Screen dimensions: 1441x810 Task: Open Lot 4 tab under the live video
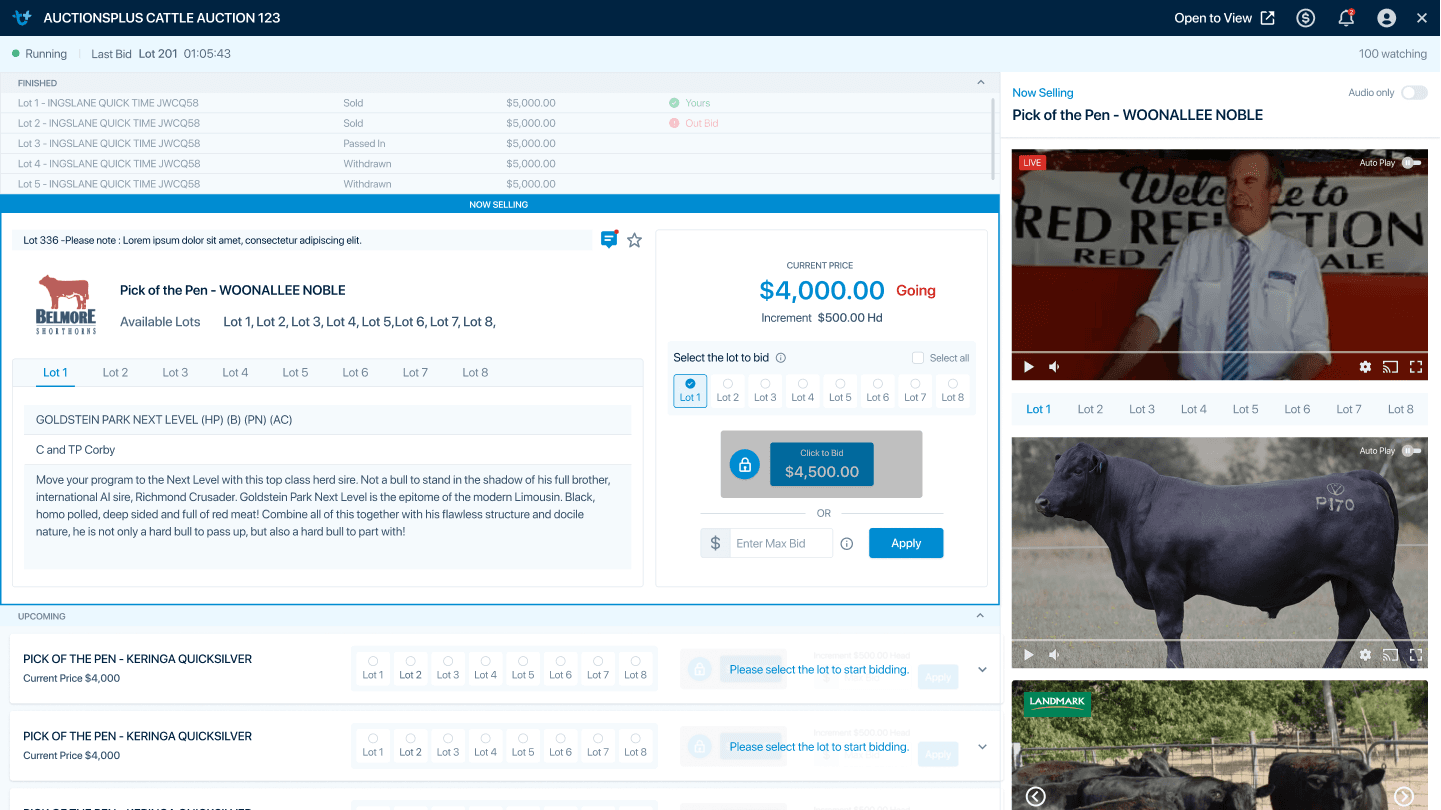[1194, 409]
